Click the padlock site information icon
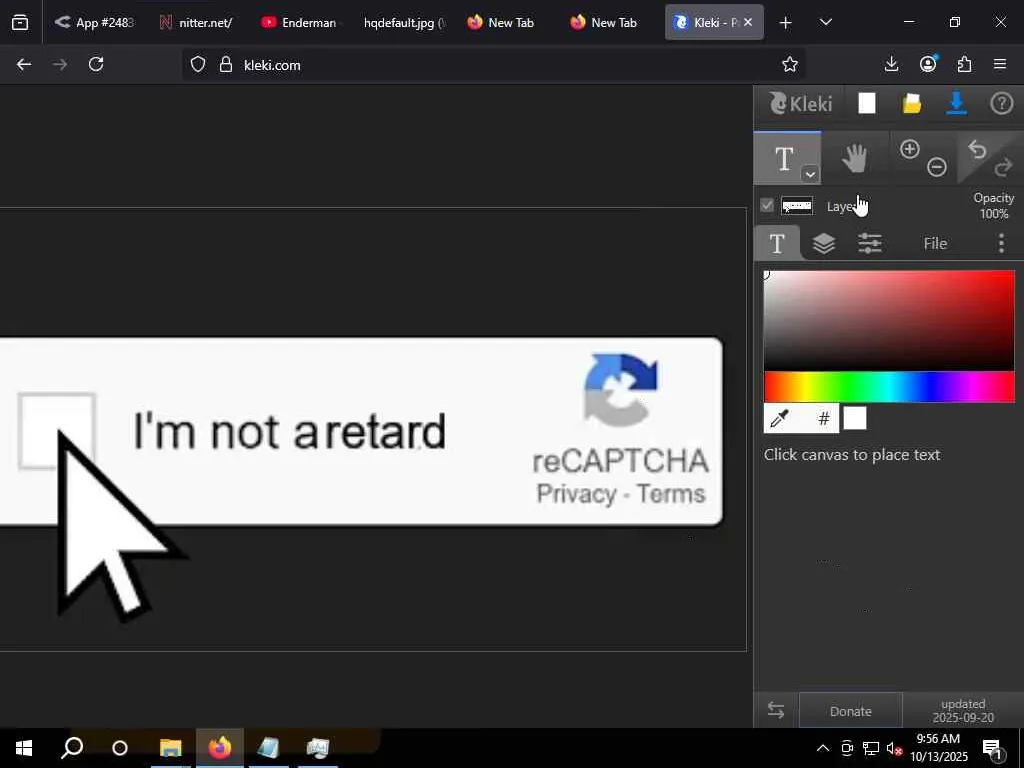 (225, 65)
